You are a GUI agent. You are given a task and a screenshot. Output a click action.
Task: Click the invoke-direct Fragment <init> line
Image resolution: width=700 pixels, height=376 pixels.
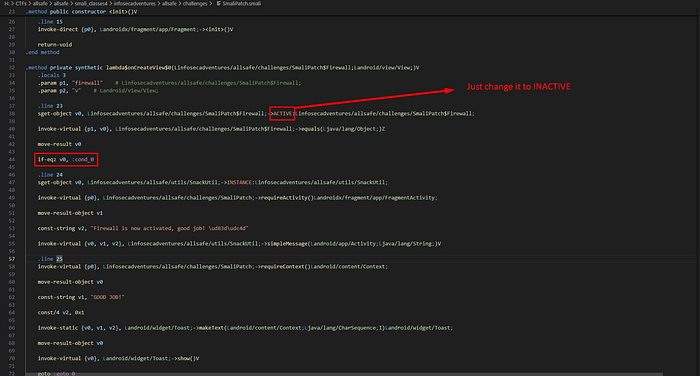(135, 29)
